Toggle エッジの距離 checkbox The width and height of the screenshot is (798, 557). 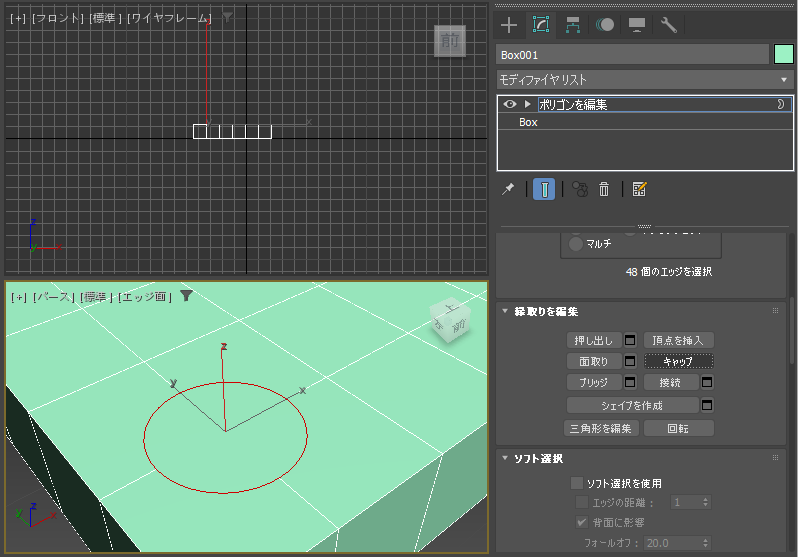point(582,503)
